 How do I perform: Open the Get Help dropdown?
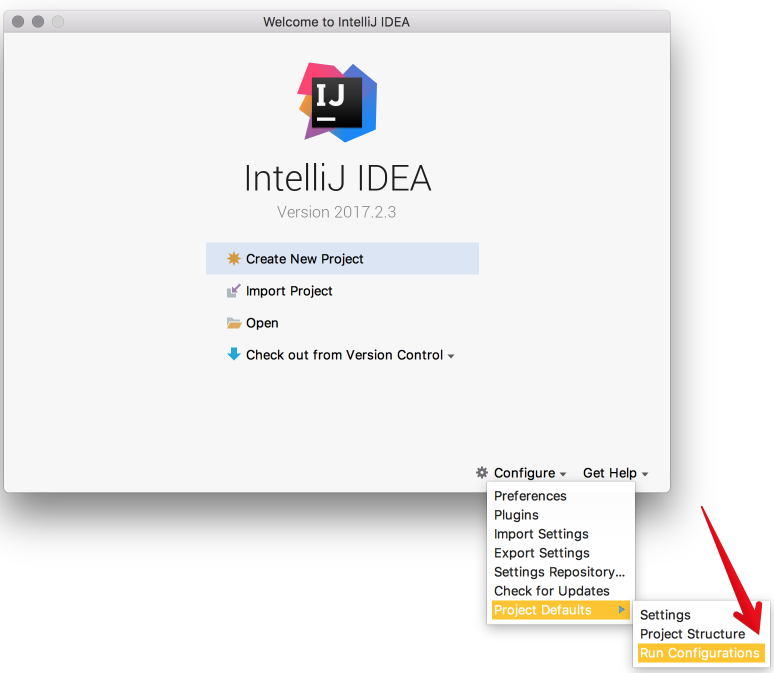[x=615, y=473]
